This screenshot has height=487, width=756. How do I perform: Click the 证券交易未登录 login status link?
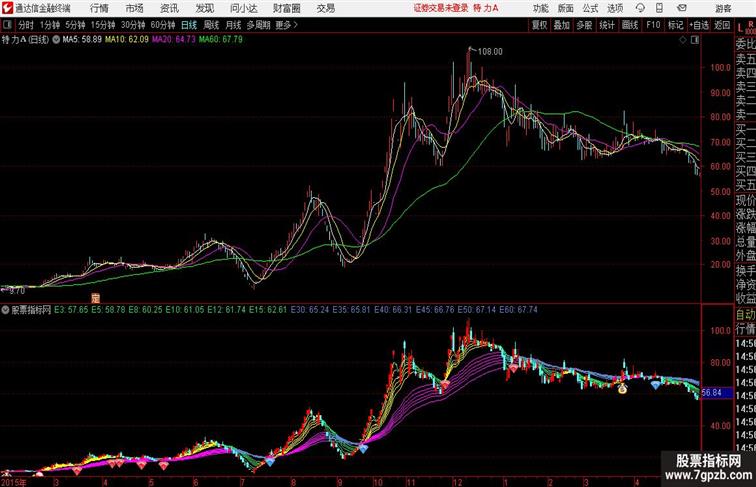click(x=441, y=8)
